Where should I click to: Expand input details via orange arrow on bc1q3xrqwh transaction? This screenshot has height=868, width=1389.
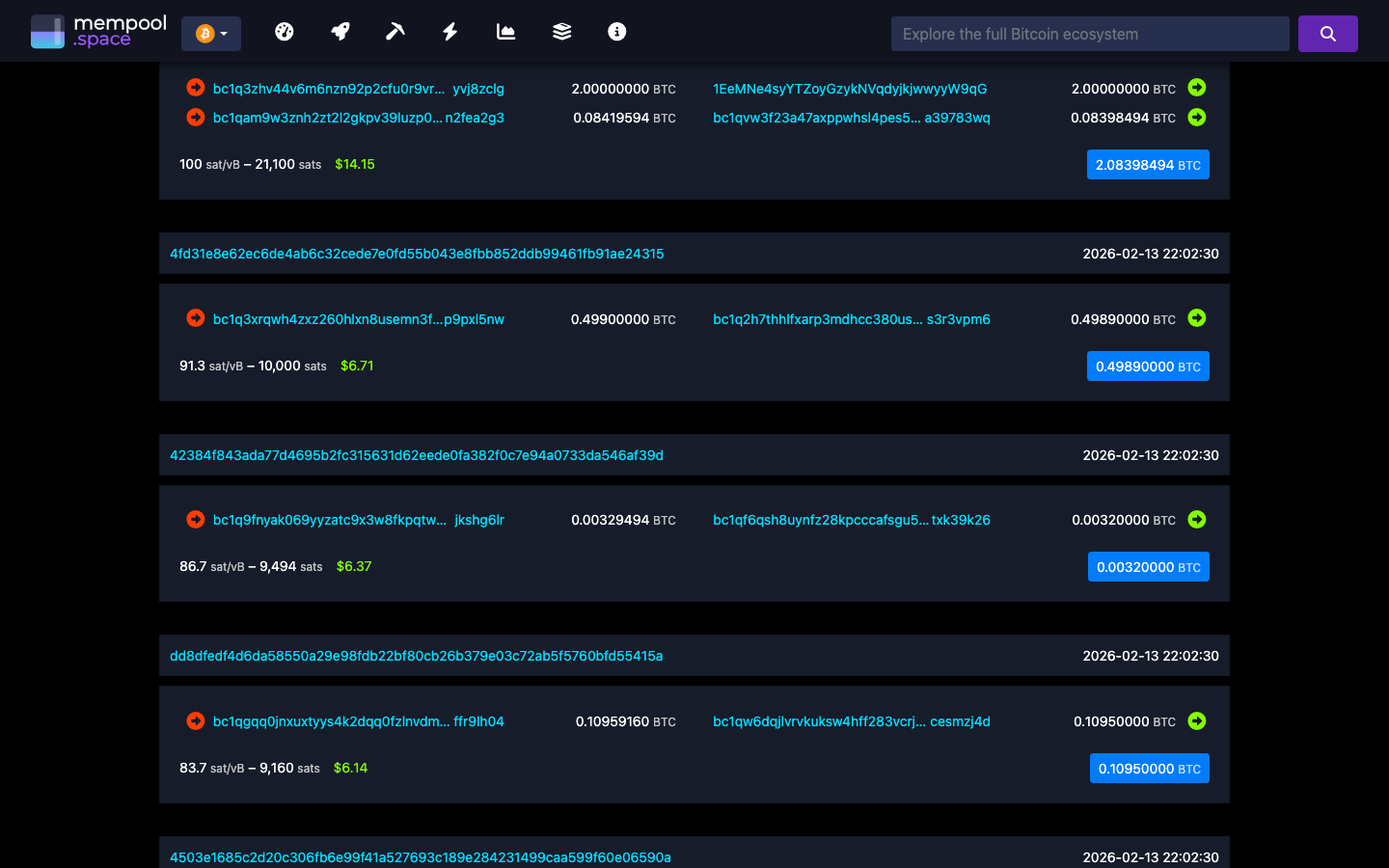click(x=195, y=318)
